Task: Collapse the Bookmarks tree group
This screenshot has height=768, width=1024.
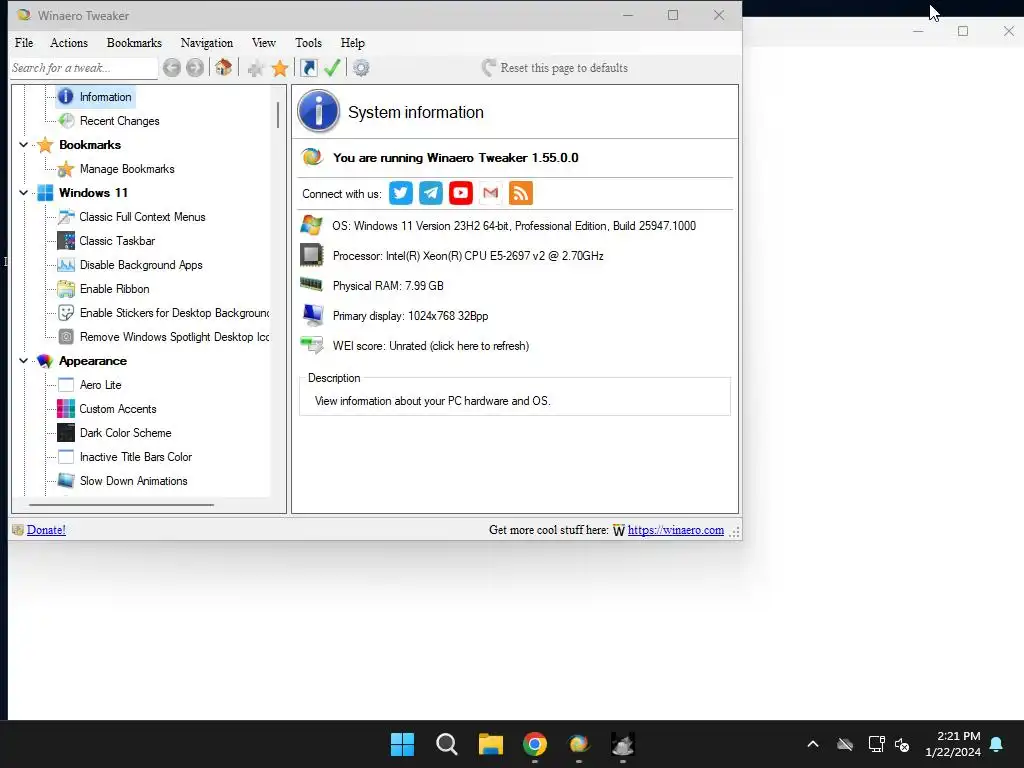Action: point(24,145)
